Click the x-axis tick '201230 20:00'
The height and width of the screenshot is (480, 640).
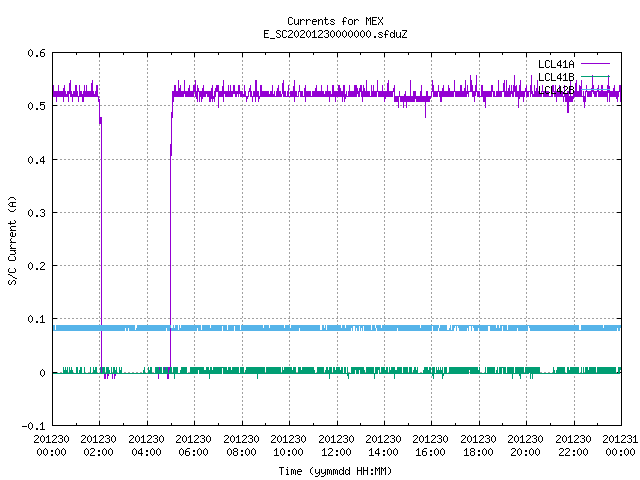point(525,445)
